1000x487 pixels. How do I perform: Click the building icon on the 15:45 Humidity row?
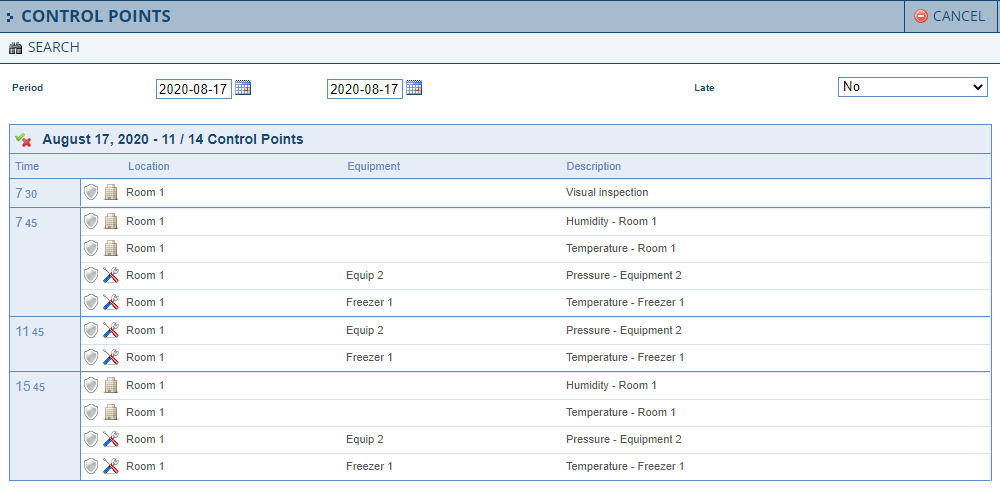pos(111,385)
